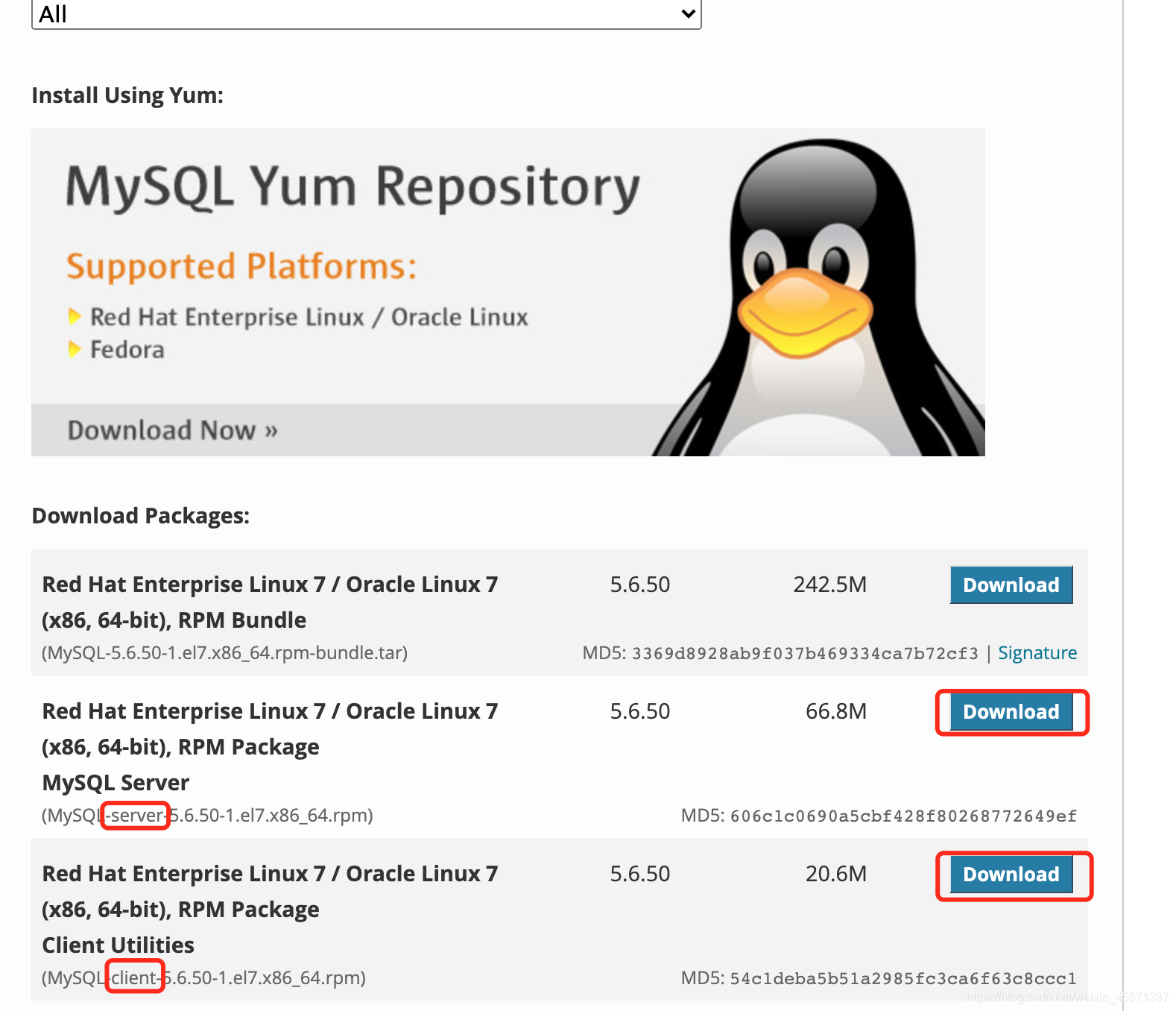The height and width of the screenshot is (1011, 1176).
Task: Click the 'Download Packages:' heading
Action: click(x=141, y=516)
